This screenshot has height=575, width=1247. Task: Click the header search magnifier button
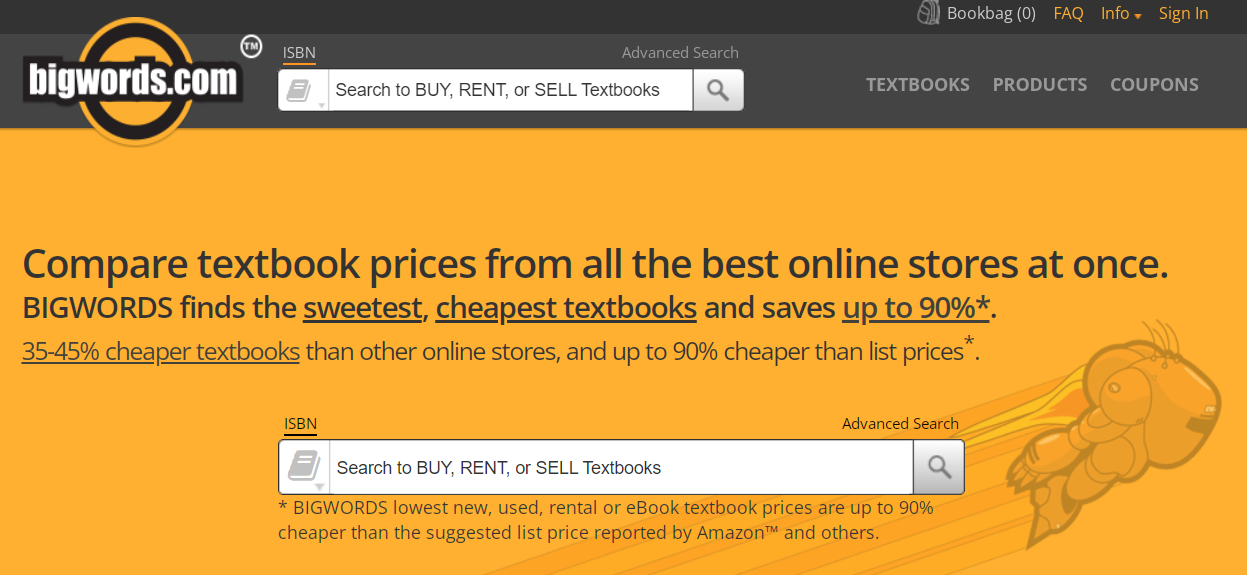718,90
